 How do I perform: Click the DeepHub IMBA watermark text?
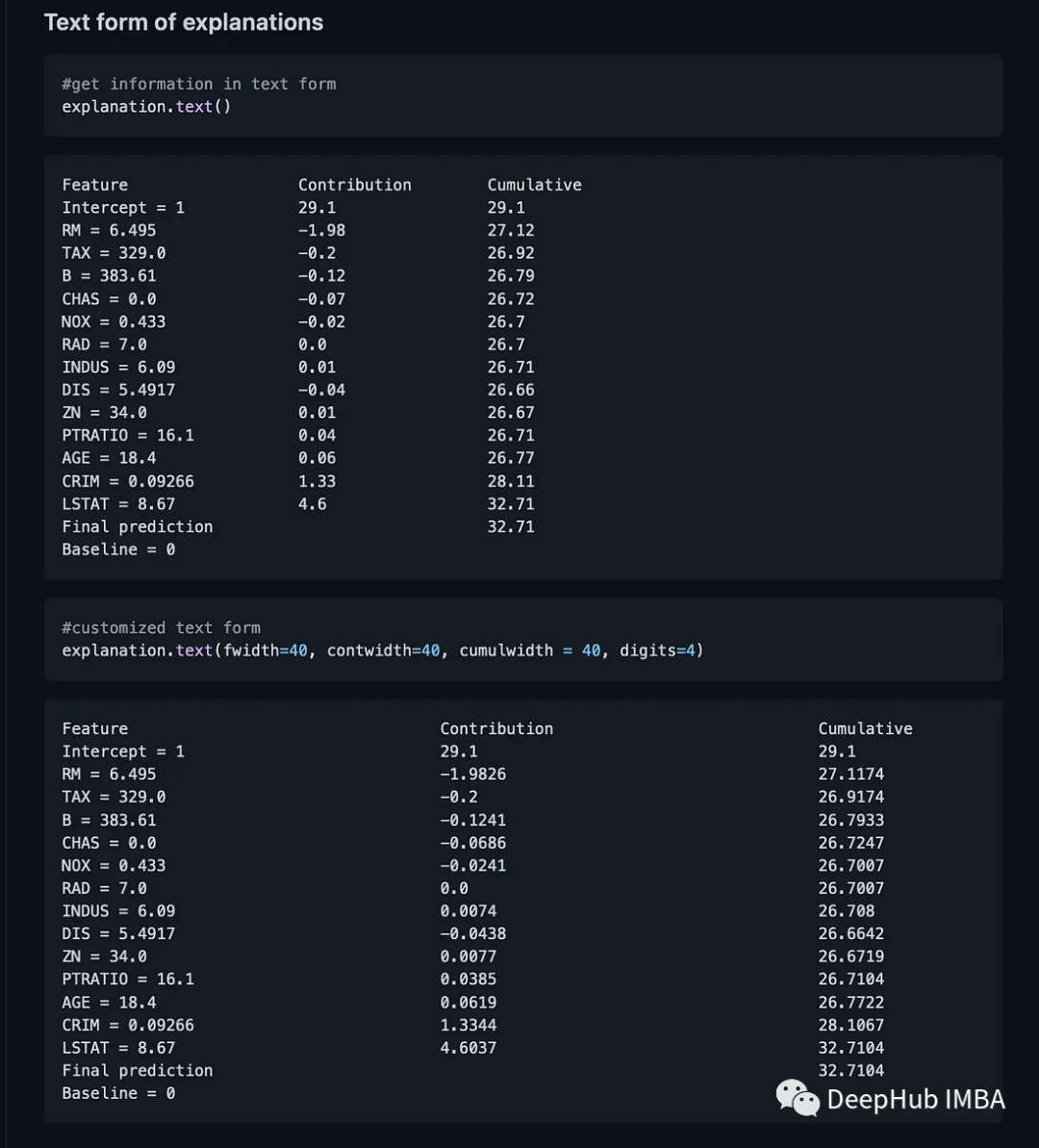click(x=915, y=1099)
